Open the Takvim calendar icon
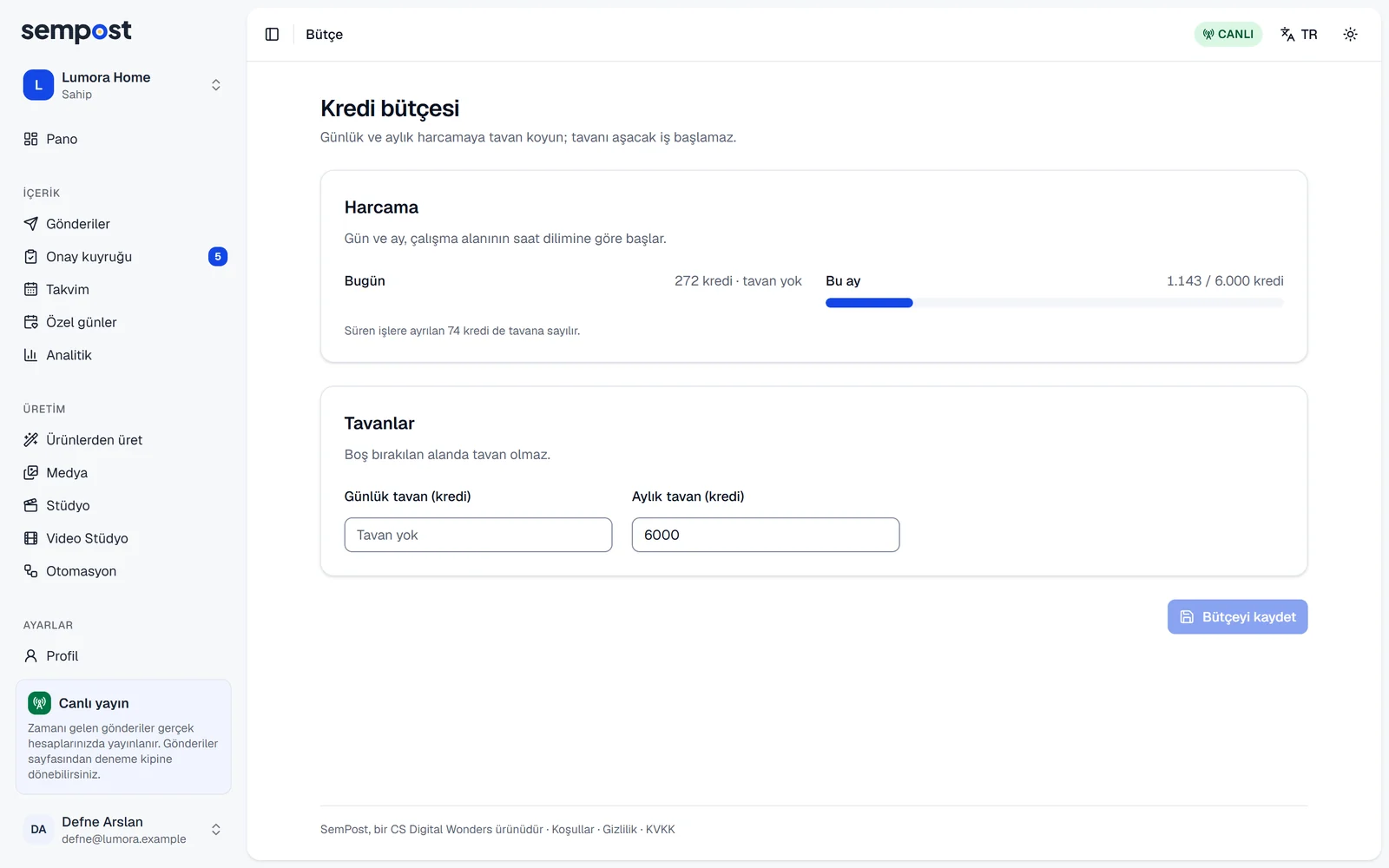1389x868 pixels. (x=31, y=289)
